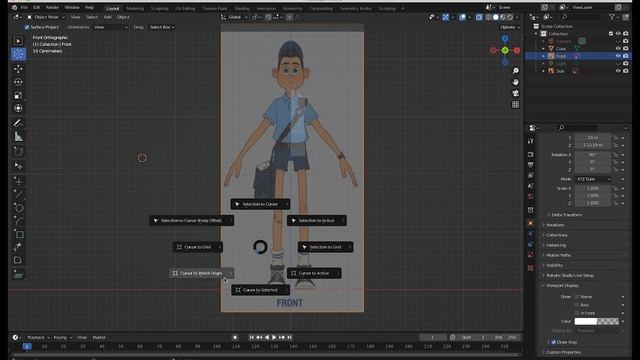Hide the Cube object with eye icon
This screenshot has height=360, width=640.
point(618,49)
